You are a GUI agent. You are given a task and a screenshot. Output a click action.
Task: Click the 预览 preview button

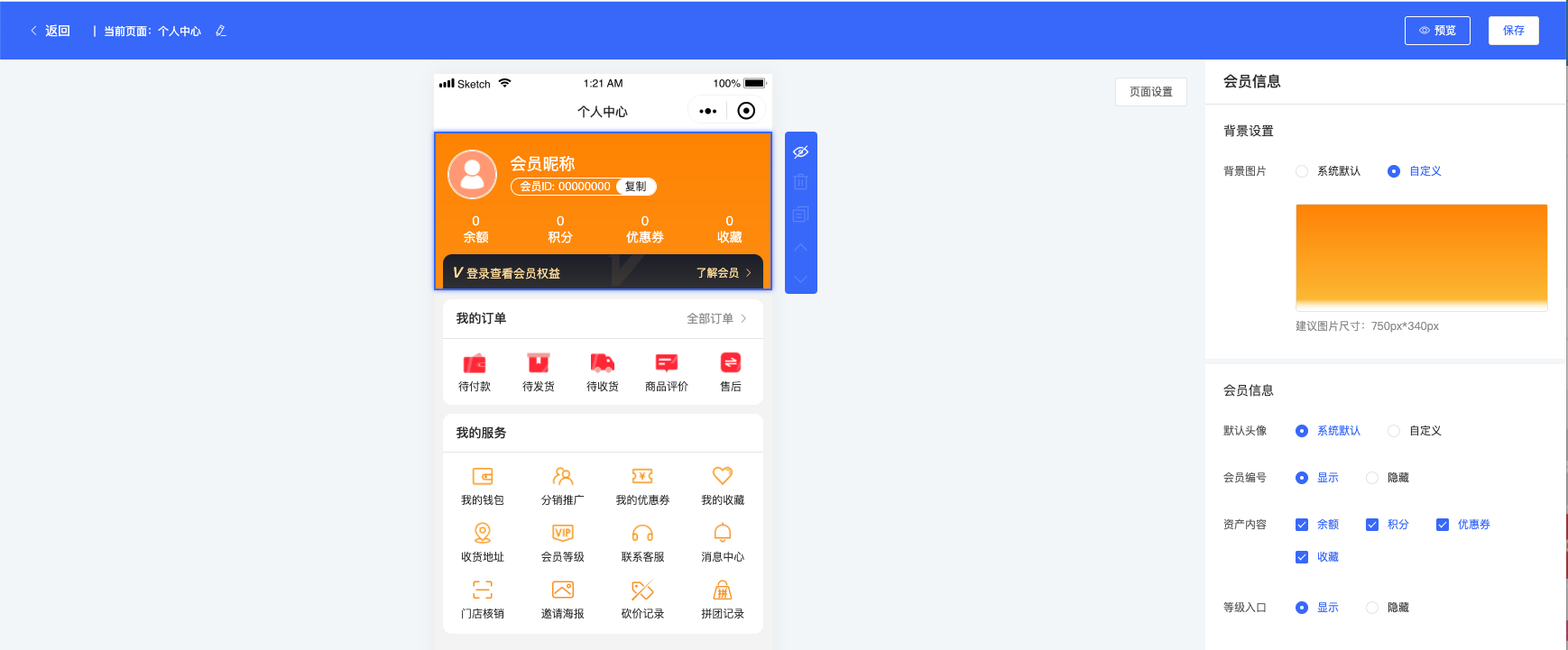coord(1437,31)
